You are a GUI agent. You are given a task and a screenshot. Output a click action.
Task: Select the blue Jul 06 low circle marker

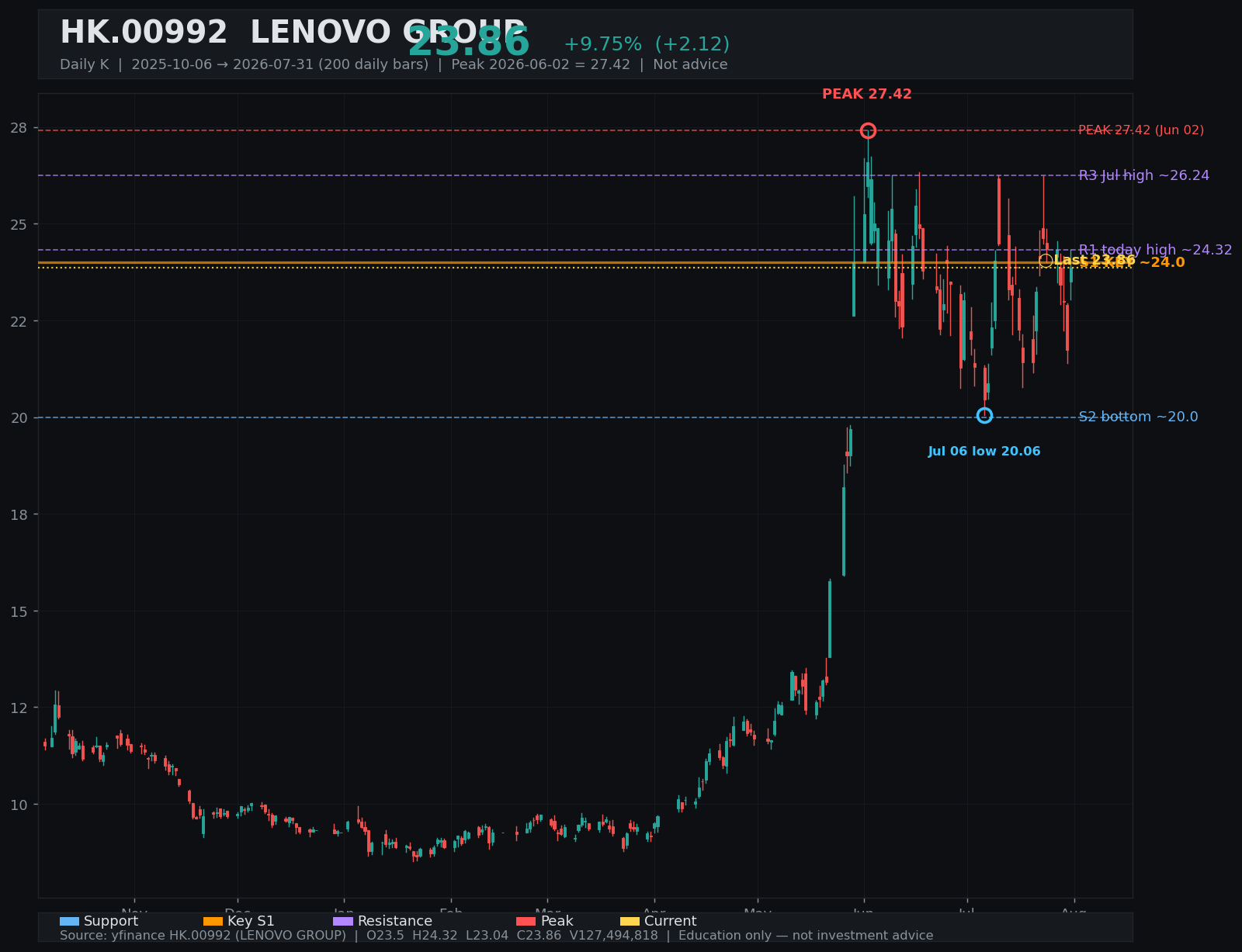pyautogui.click(x=984, y=415)
